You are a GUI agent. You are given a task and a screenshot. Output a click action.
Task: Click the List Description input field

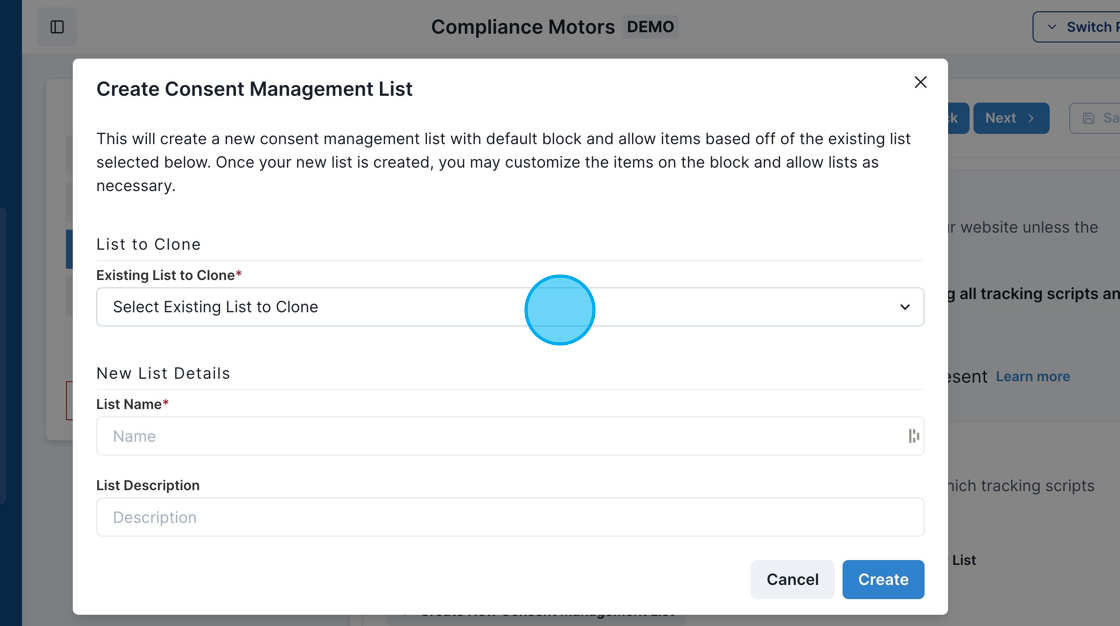pos(510,517)
